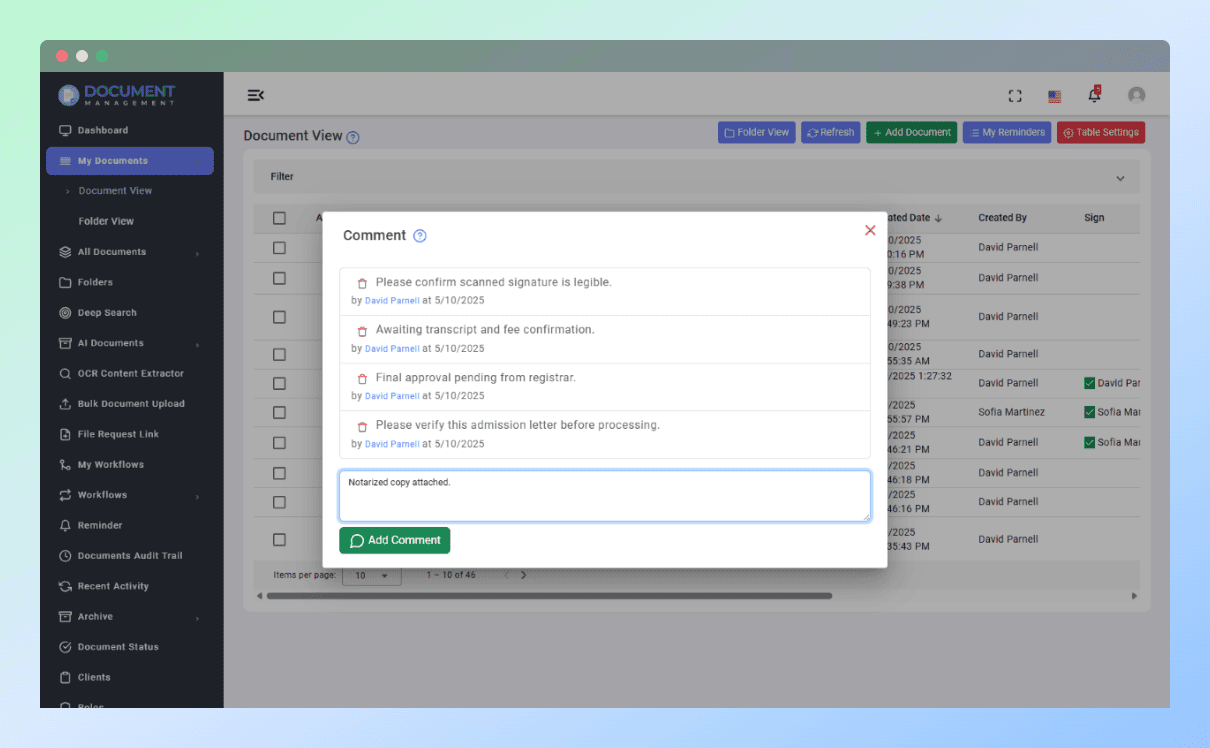
Task: Delete the 'Final approval pending' comment via trash icon
Action: pyautogui.click(x=359, y=377)
